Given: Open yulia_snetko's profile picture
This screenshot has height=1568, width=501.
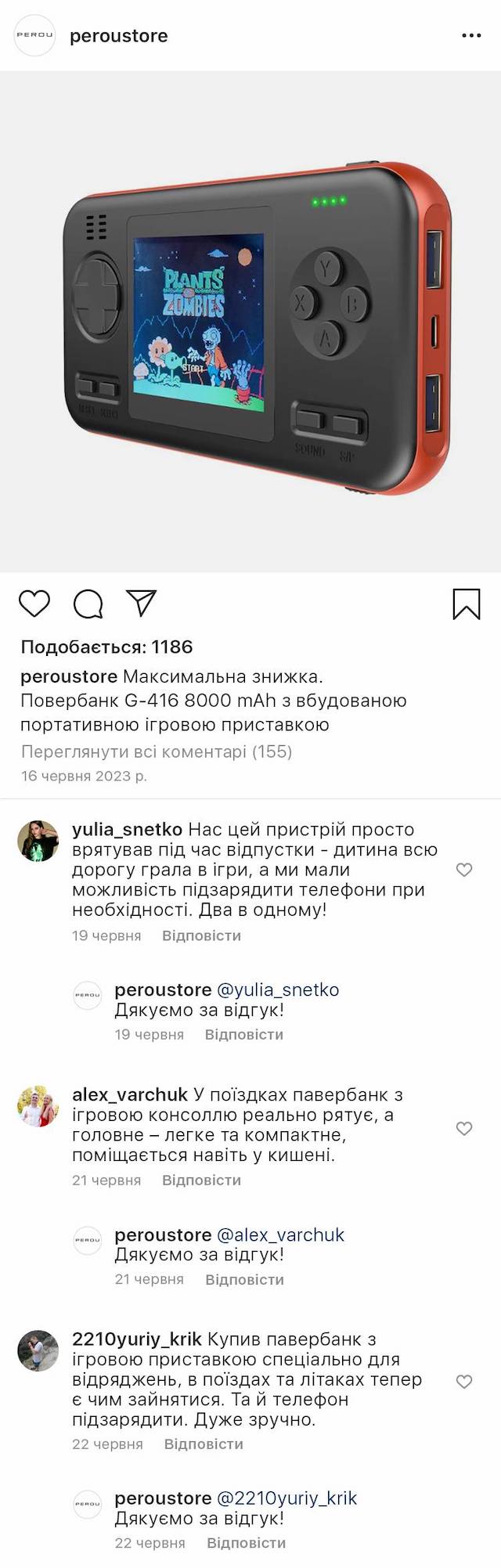Looking at the screenshot, I should 38,841.
